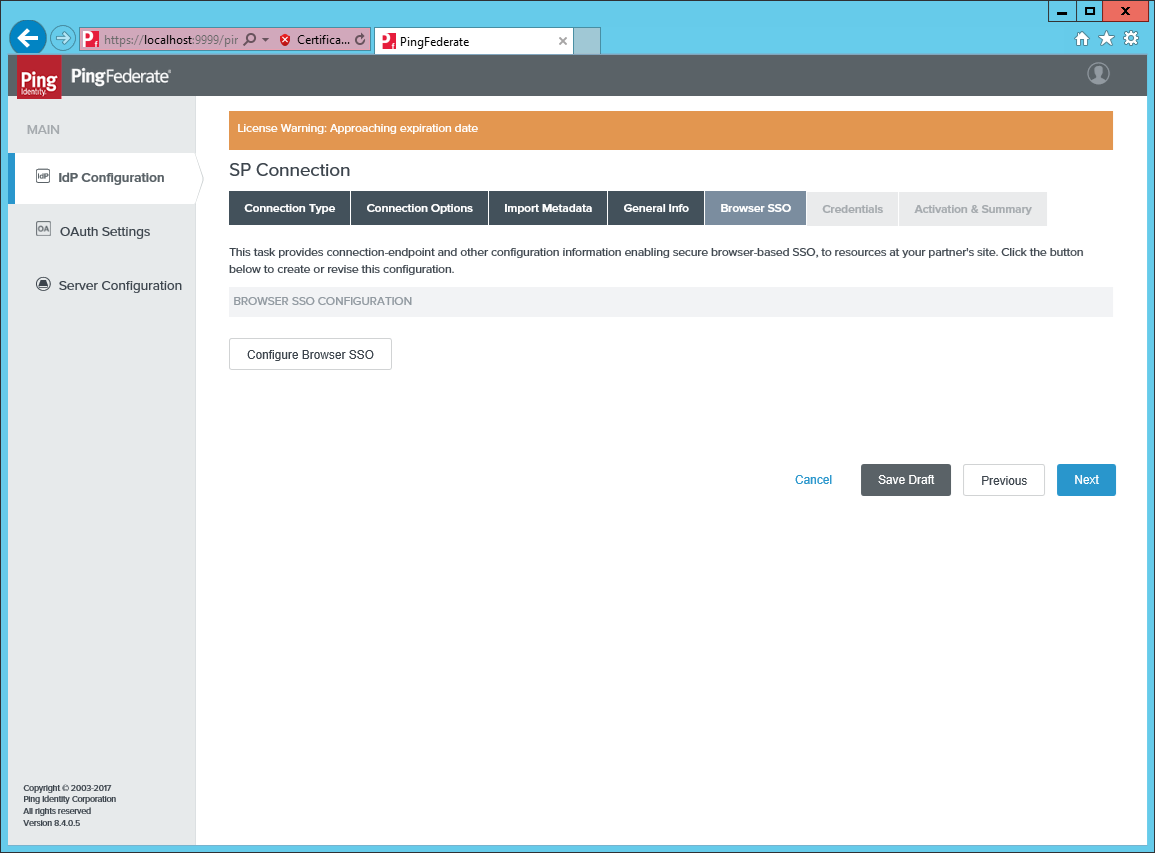1155x853 pixels.
Task: Open the browser tools gear icon
Action: [1131, 38]
